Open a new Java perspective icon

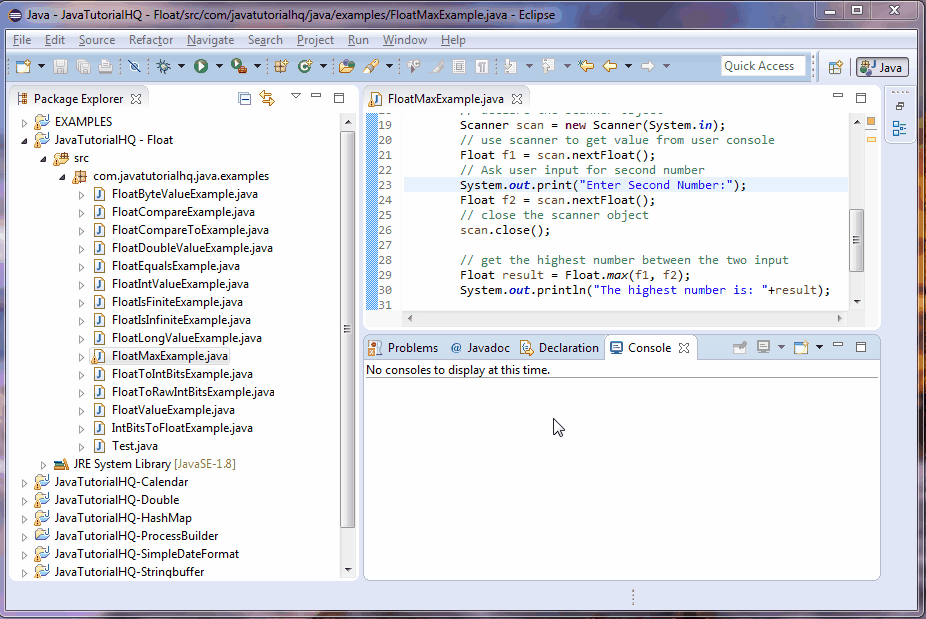(837, 67)
